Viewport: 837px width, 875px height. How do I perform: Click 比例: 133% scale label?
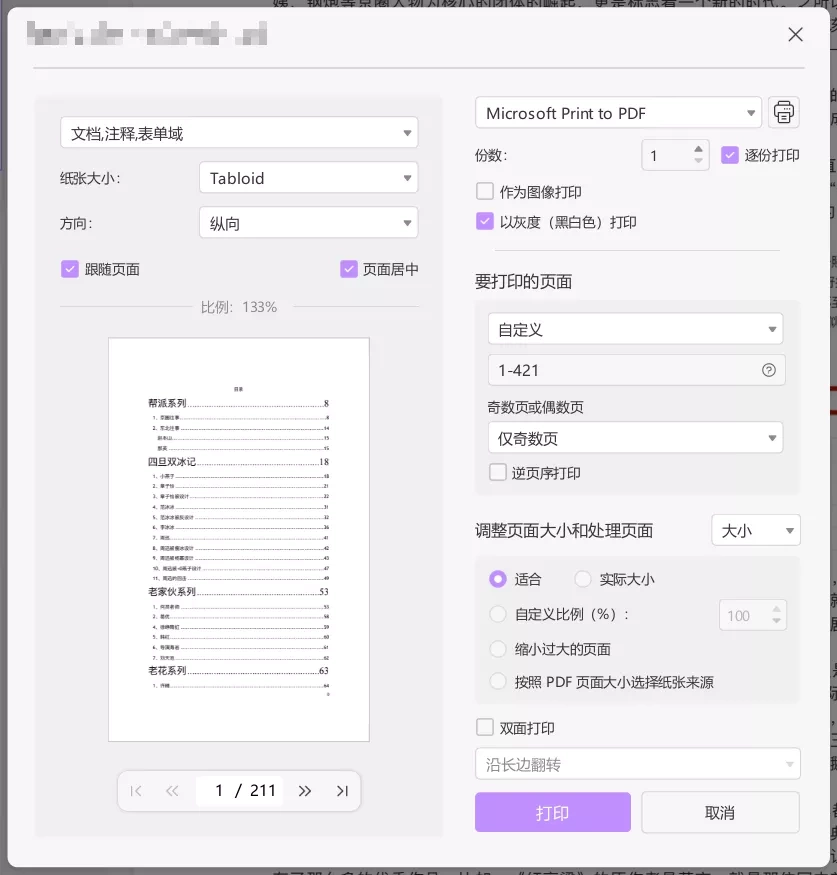239,307
